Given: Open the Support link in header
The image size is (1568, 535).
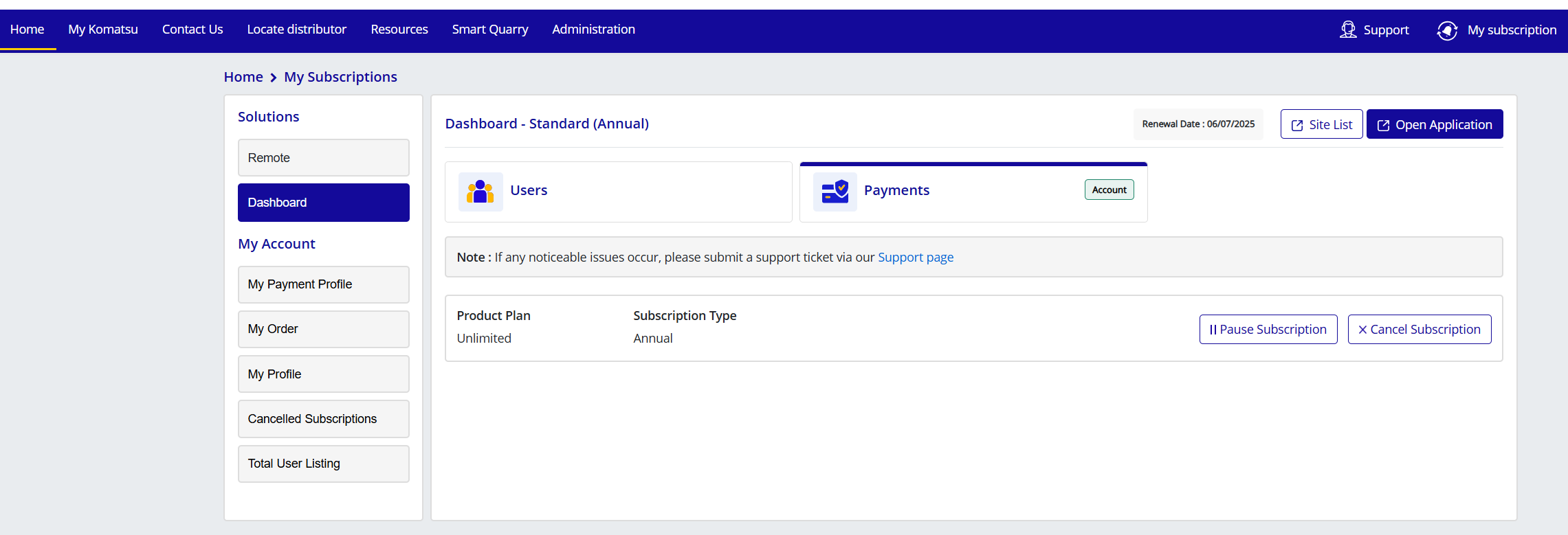Looking at the screenshot, I should tap(1375, 30).
